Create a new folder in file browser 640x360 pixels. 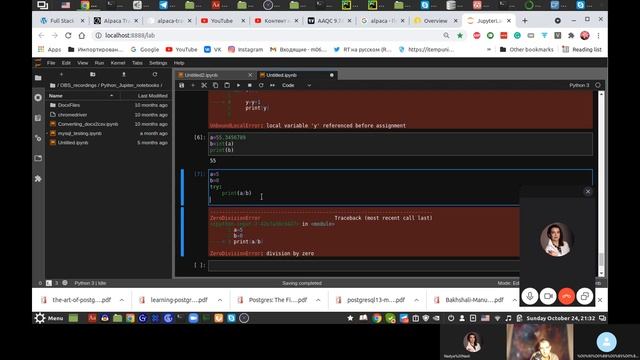click(93, 74)
